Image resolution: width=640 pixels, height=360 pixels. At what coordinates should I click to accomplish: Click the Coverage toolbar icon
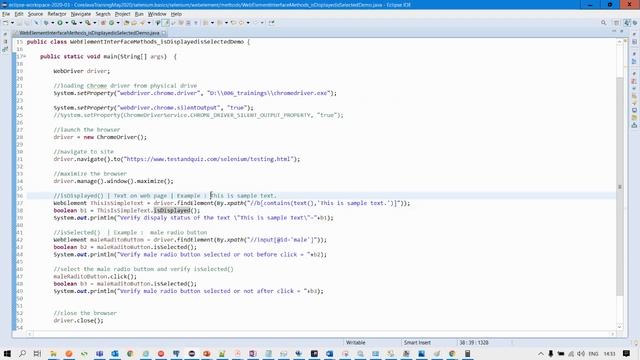[x=74, y=23]
